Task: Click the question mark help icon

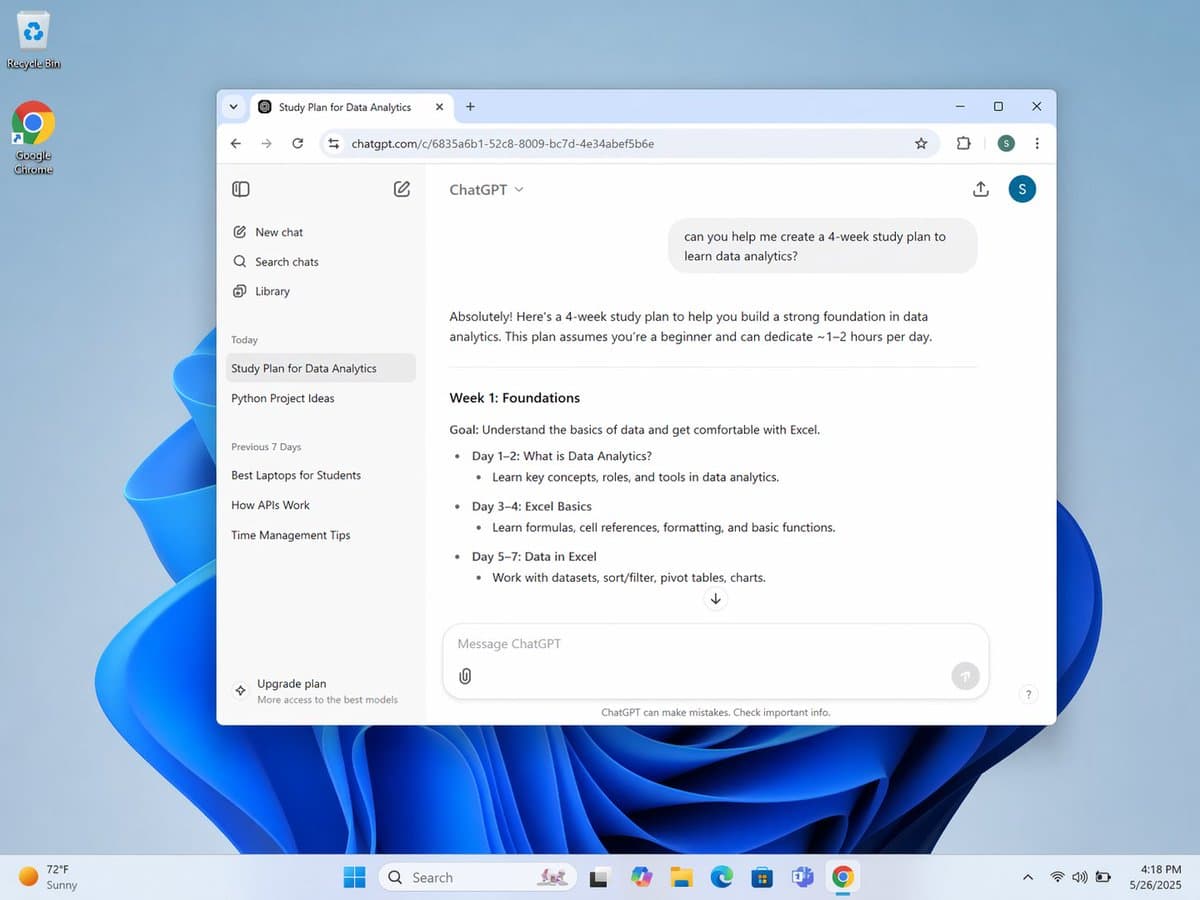Action: click(1028, 694)
